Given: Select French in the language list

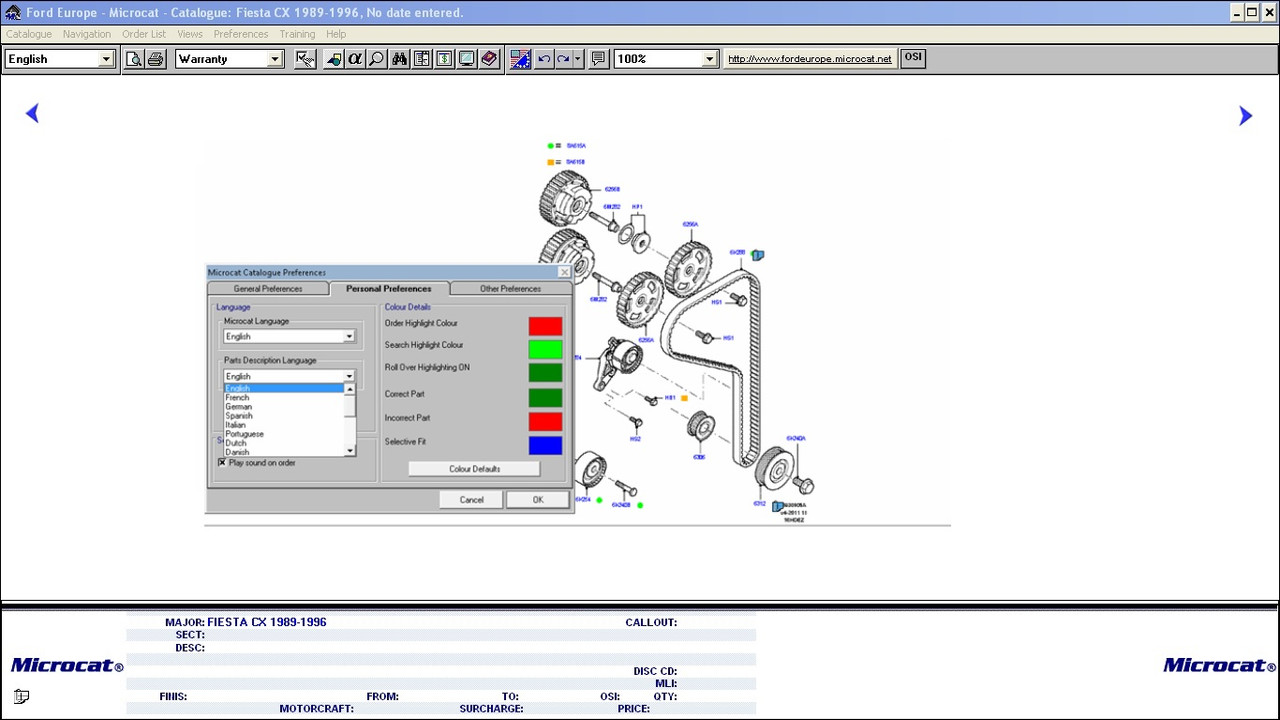Looking at the screenshot, I should click(x=284, y=398).
